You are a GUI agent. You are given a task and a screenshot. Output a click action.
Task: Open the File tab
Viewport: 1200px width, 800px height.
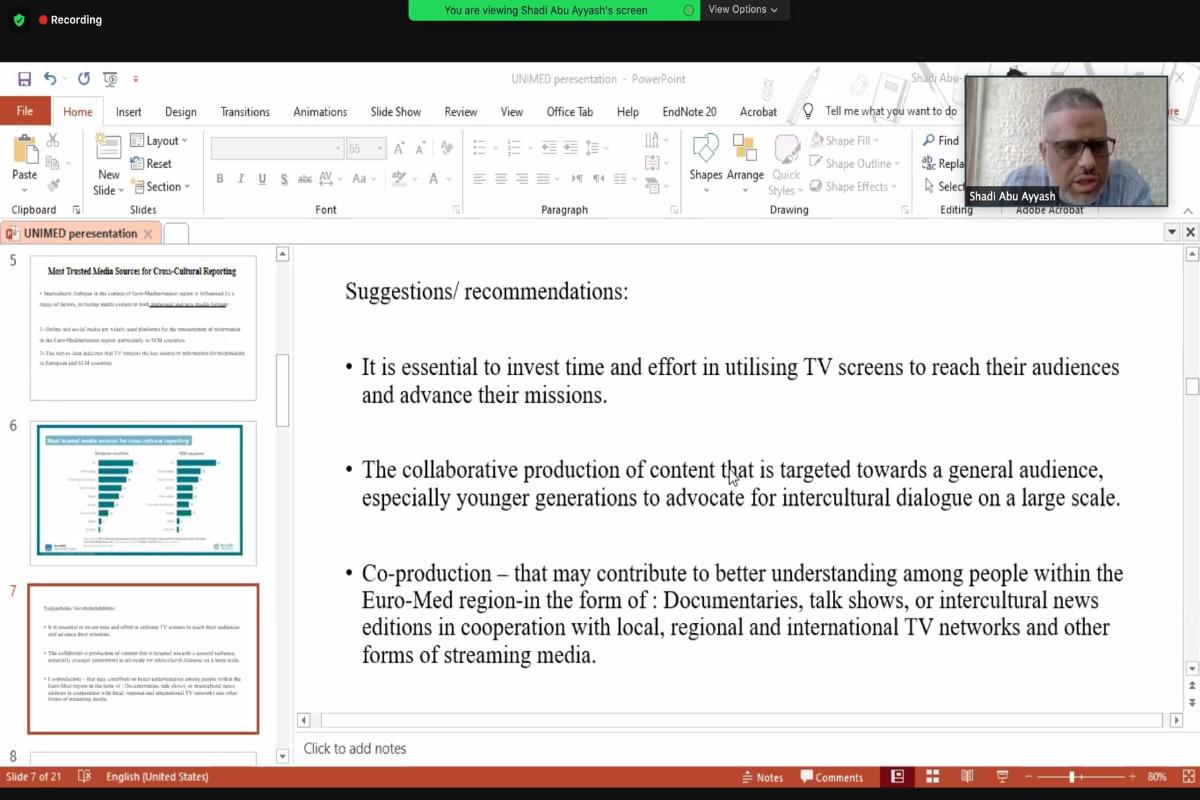(x=25, y=111)
